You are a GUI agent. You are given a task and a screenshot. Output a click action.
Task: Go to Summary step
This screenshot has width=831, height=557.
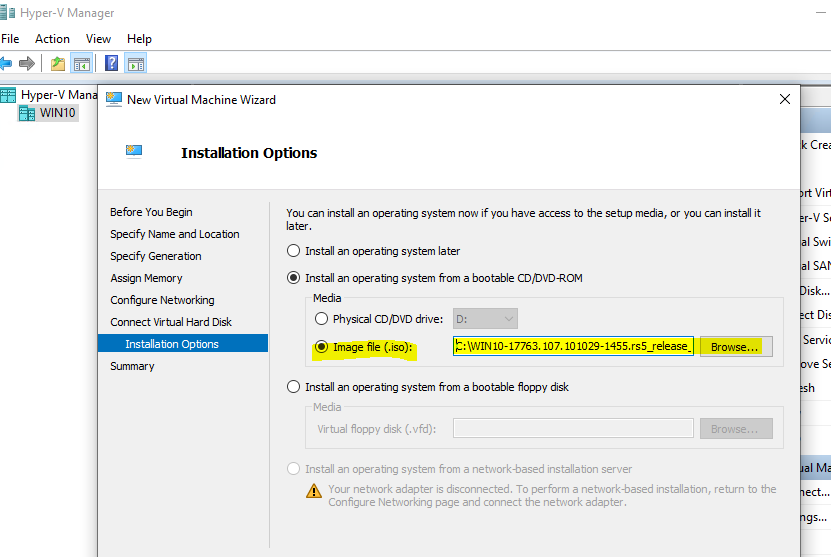pos(132,366)
